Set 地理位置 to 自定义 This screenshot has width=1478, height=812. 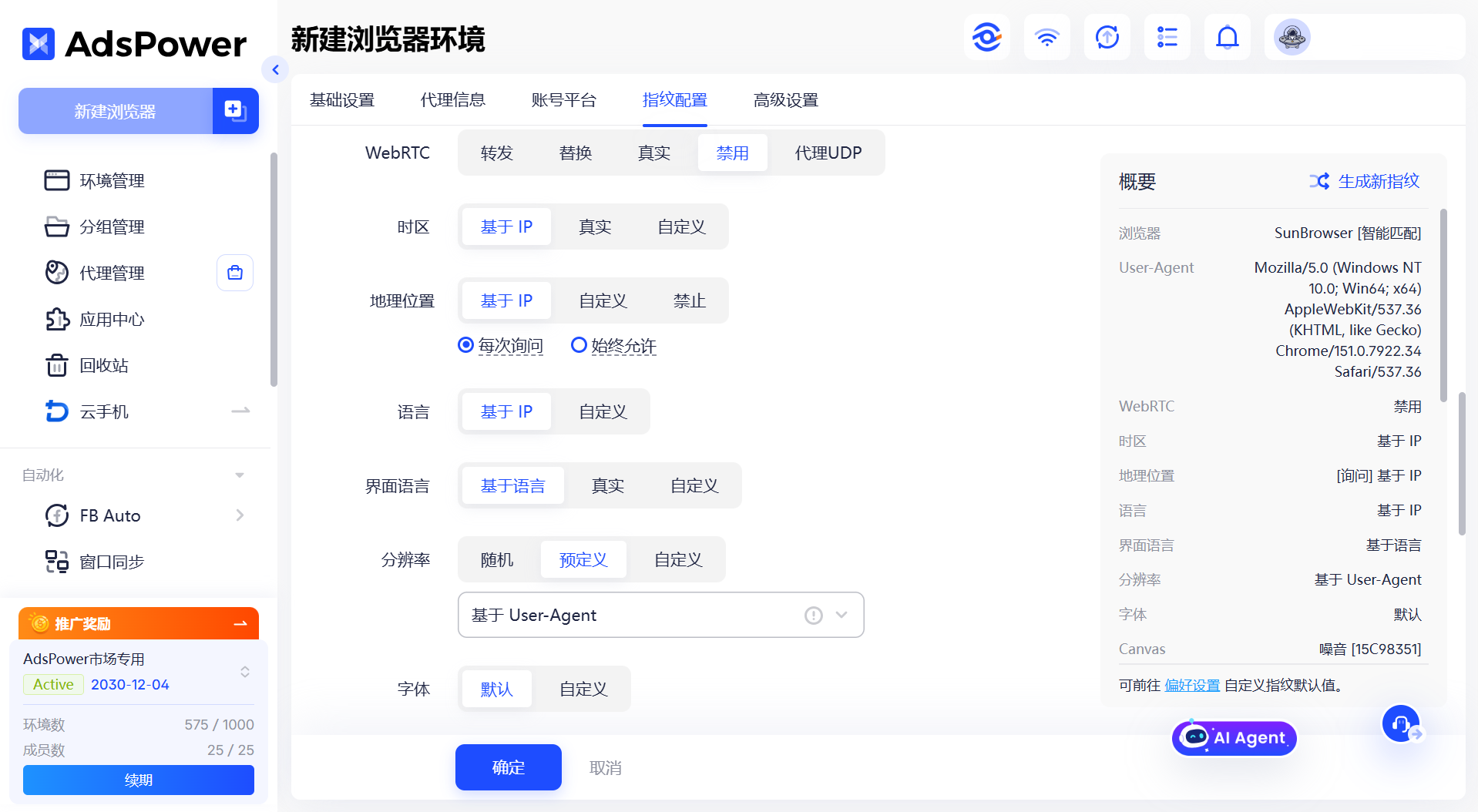click(x=603, y=300)
